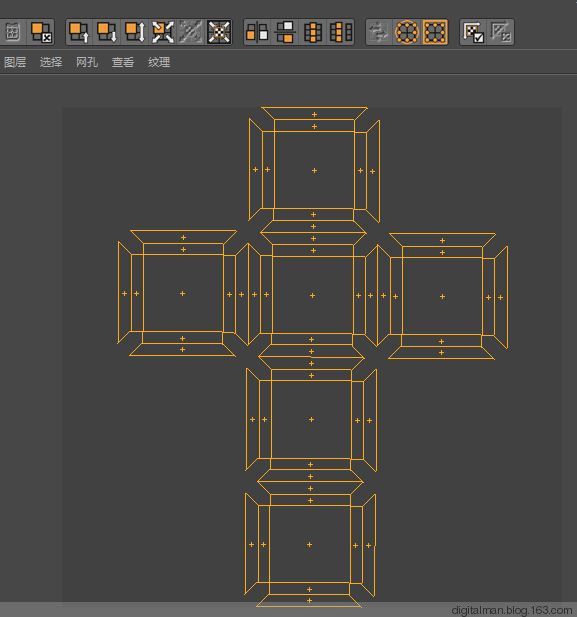Open the 纹理 menu
Viewport: 577px width, 617px height.
pyautogui.click(x=159, y=62)
